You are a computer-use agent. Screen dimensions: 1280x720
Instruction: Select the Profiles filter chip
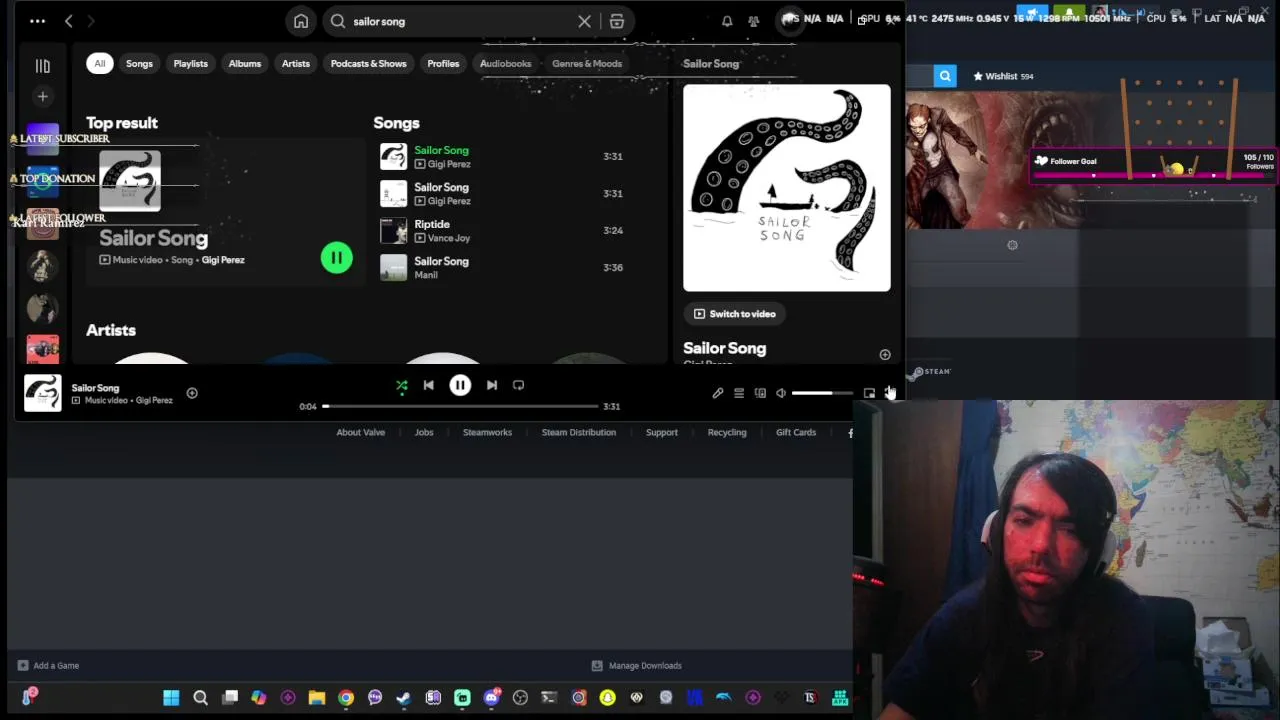[x=443, y=63]
